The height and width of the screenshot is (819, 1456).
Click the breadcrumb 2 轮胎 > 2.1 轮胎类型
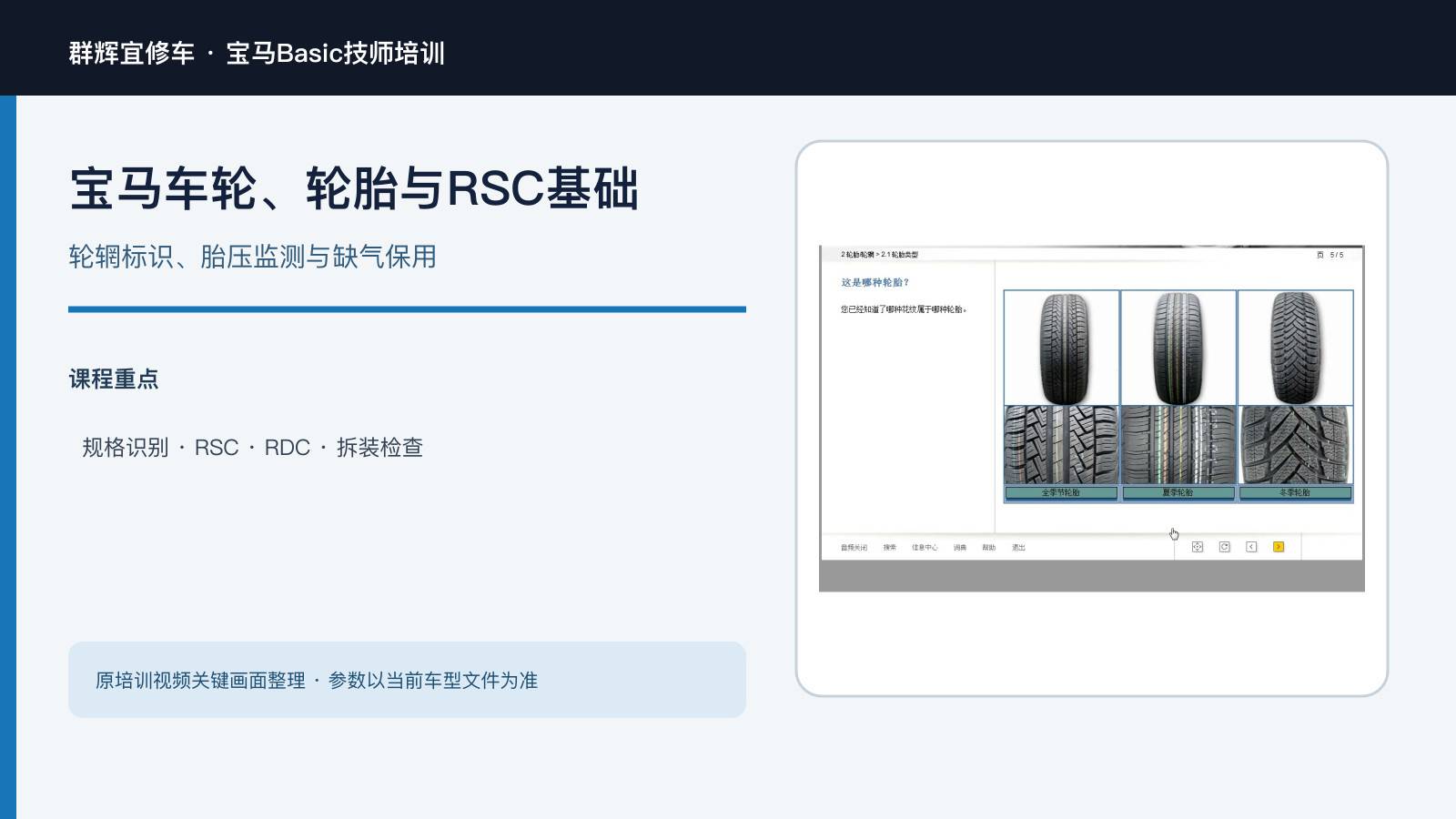(879, 255)
